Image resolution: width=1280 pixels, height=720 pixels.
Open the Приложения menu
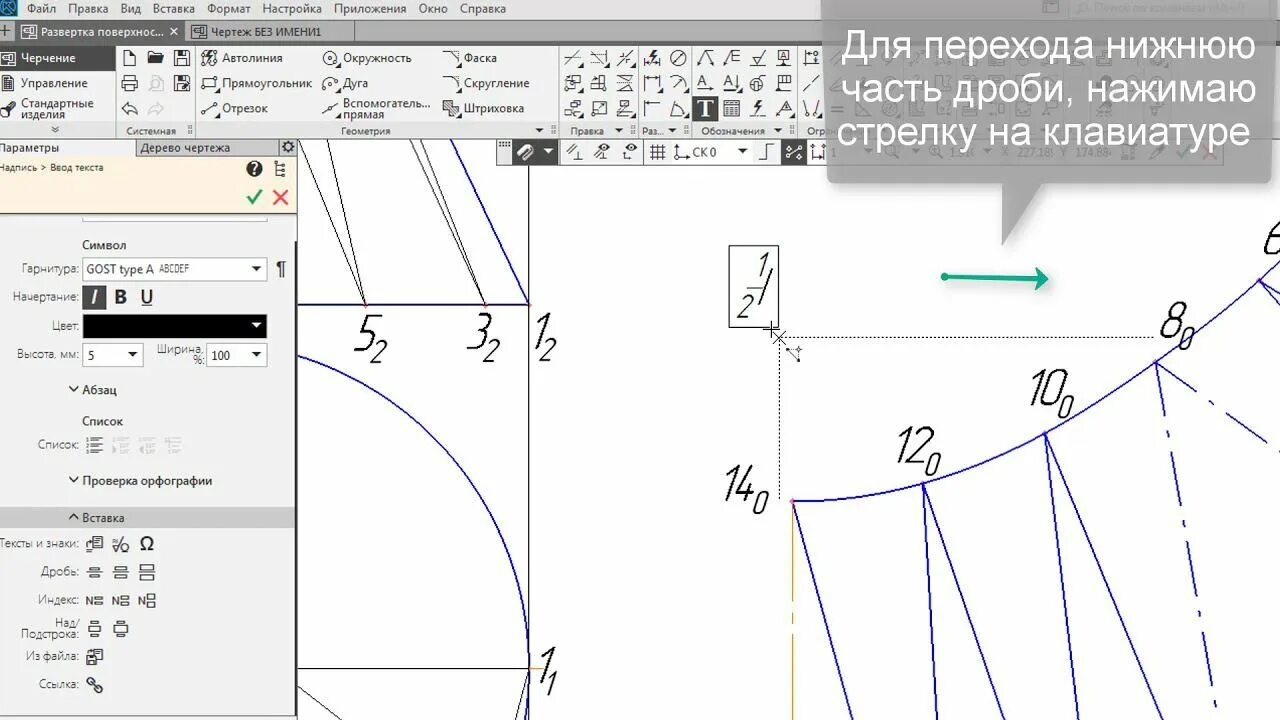[x=369, y=9]
